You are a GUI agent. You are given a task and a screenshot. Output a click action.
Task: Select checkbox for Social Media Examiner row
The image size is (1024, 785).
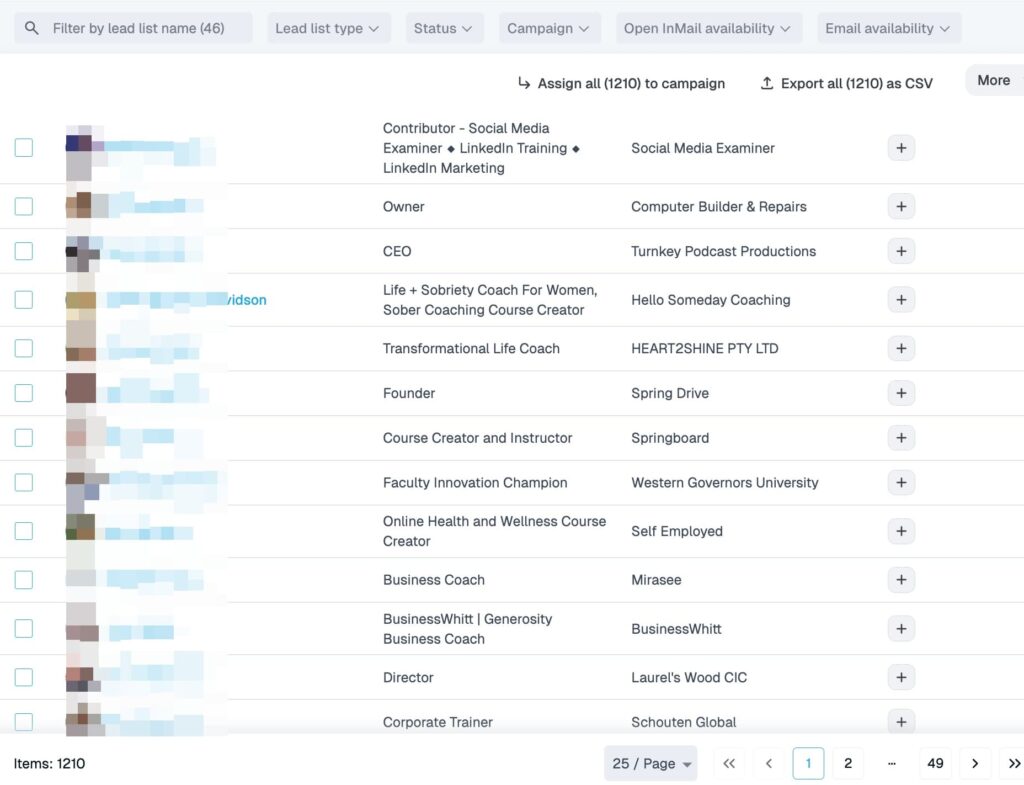click(24, 148)
